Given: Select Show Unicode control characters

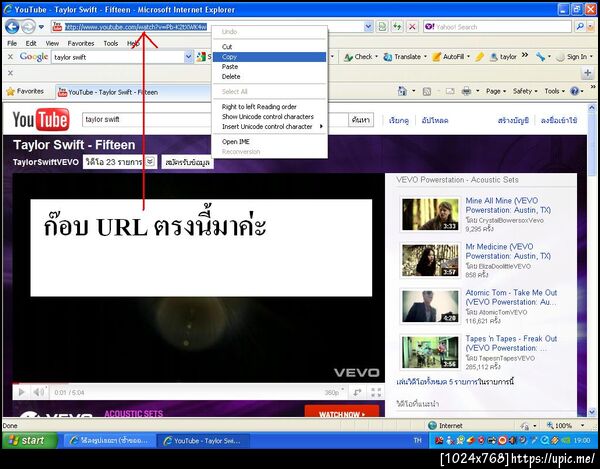Looking at the screenshot, I should (269, 117).
